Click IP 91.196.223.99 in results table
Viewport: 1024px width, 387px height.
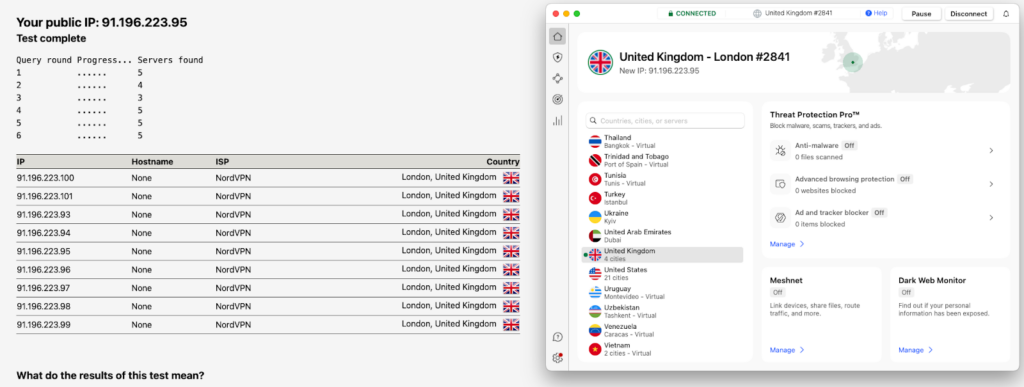tap(43, 324)
